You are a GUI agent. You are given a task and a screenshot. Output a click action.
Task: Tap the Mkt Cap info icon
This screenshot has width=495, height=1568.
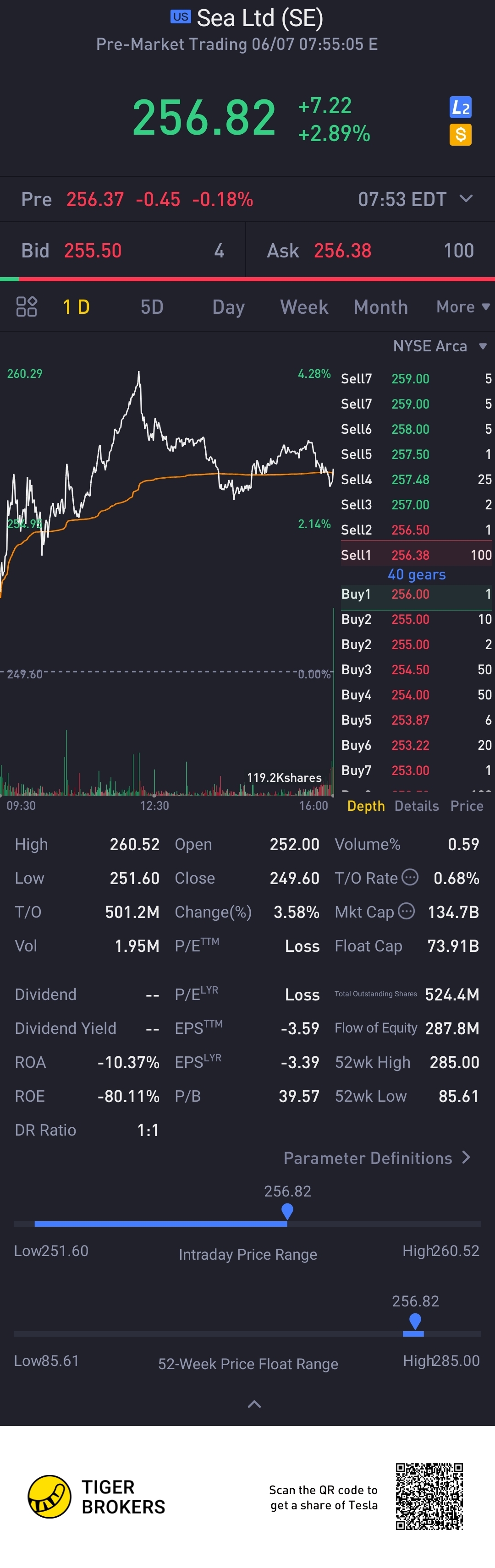pos(406,911)
